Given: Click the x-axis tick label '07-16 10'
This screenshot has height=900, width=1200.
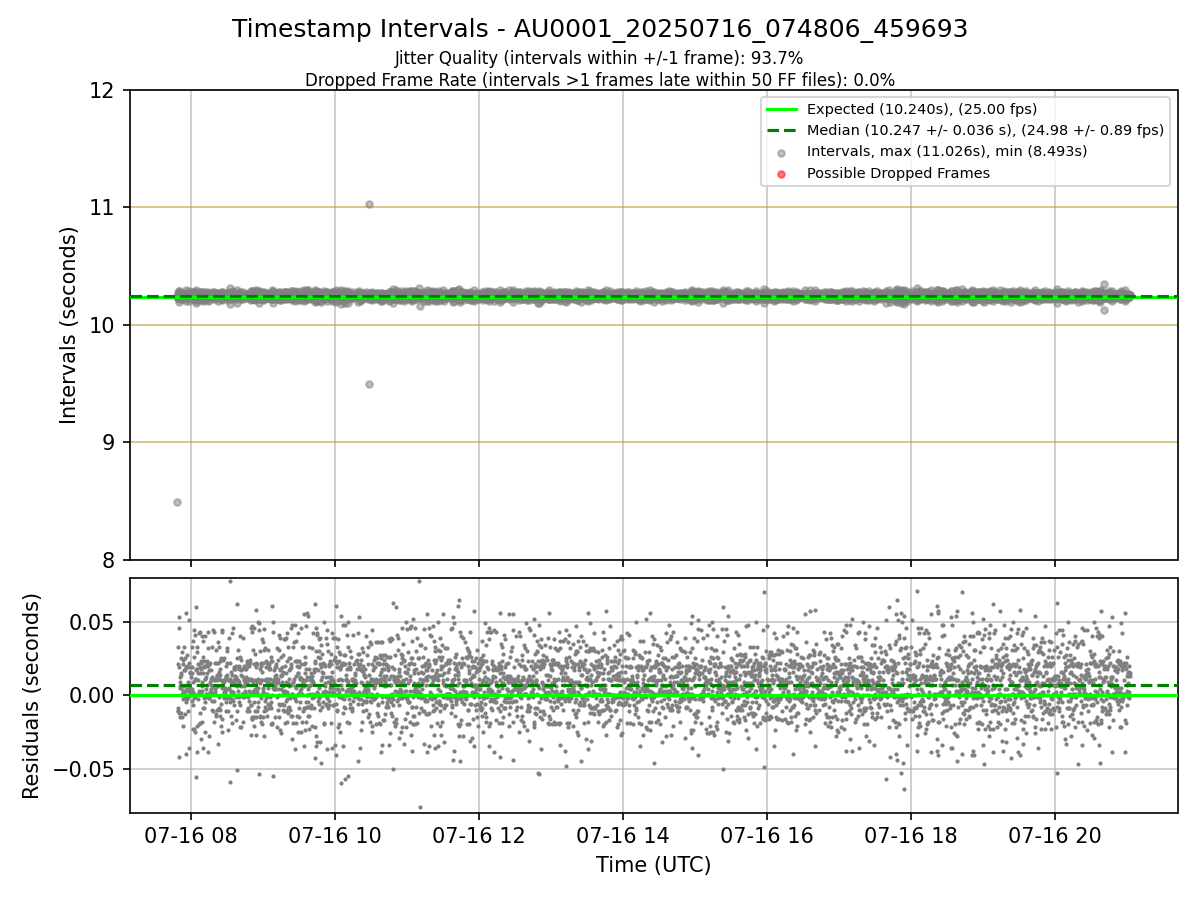Looking at the screenshot, I should [x=335, y=834].
